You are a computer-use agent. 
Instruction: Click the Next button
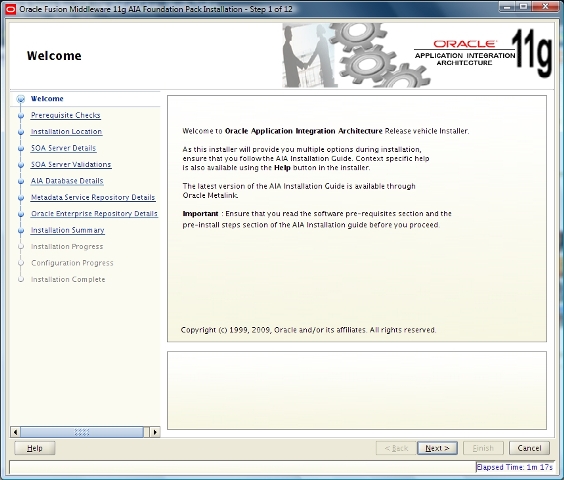click(x=437, y=448)
